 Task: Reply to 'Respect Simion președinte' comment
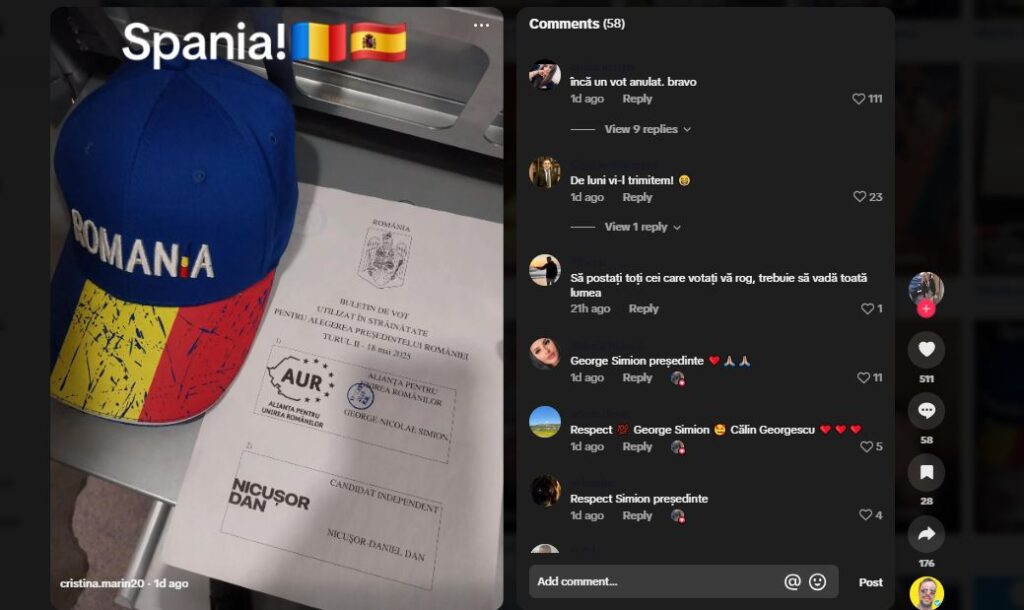point(637,515)
